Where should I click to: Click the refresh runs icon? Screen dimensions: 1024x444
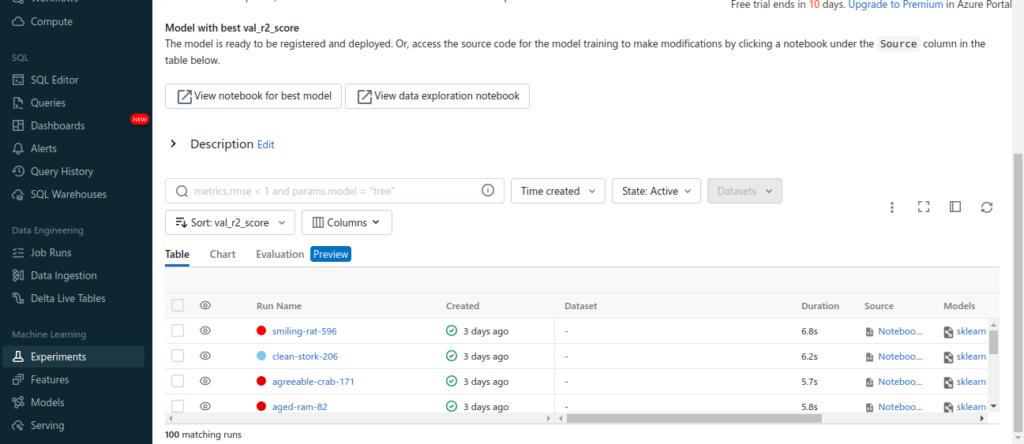986,207
